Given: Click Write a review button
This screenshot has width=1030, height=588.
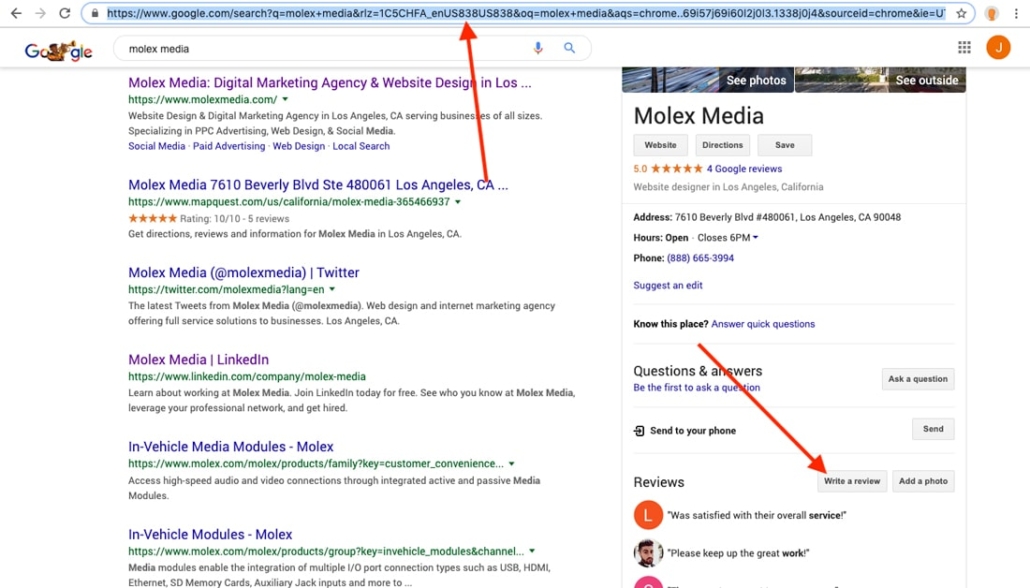Looking at the screenshot, I should [x=852, y=481].
